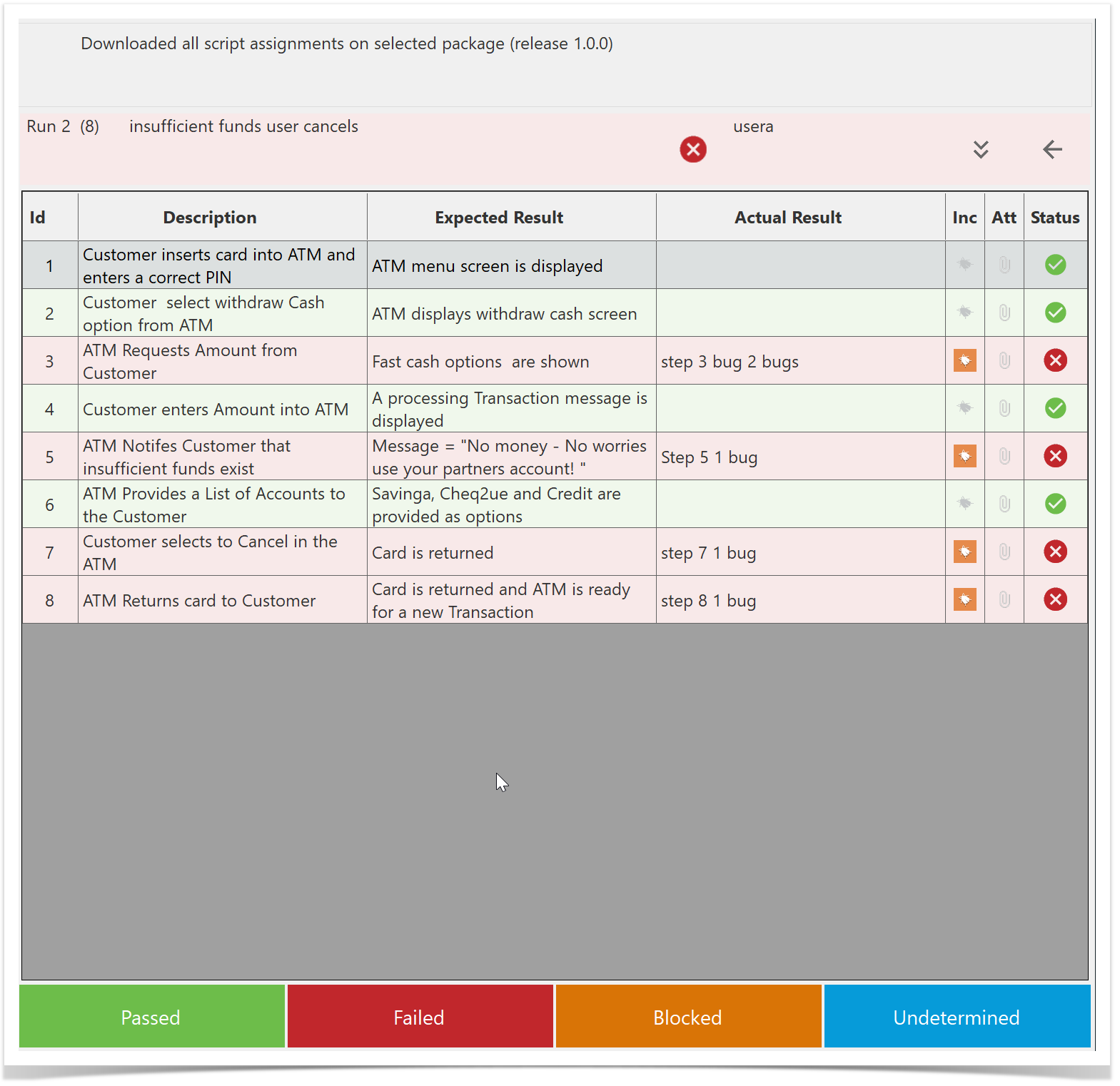Viewport: 1120px width, 1086px height.
Task: Mark step as Passed
Action: point(151,1017)
